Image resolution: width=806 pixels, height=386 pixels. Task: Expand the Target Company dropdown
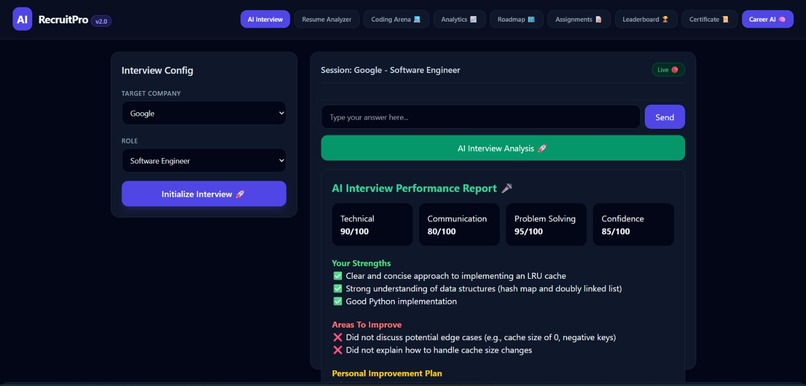tap(204, 113)
